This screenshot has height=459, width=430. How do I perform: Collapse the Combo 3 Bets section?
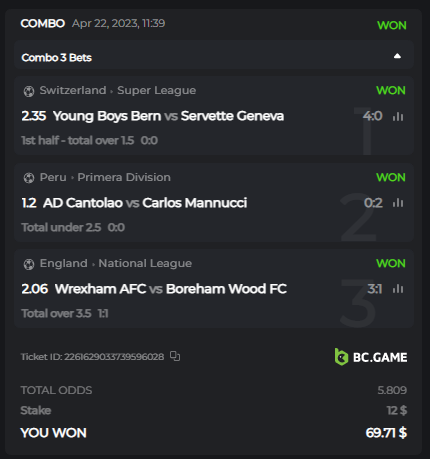pyautogui.click(x=397, y=56)
